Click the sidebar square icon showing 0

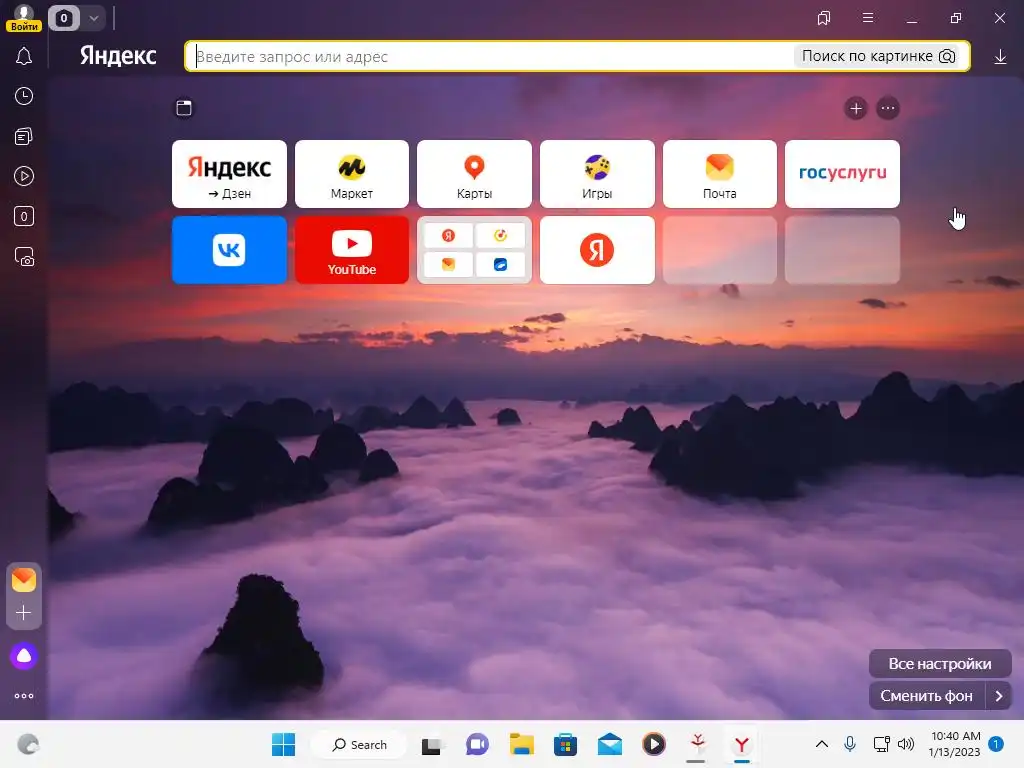coord(24,216)
